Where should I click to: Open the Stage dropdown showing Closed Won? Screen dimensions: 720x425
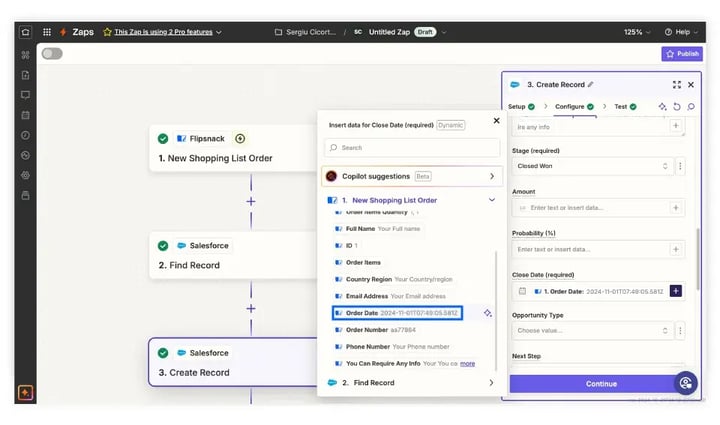click(592, 166)
